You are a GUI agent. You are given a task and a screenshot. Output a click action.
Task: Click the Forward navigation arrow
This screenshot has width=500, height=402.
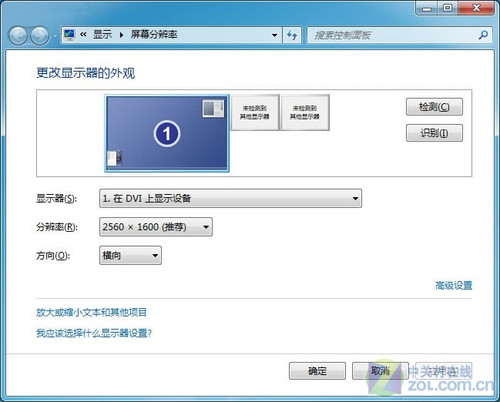tap(39, 36)
